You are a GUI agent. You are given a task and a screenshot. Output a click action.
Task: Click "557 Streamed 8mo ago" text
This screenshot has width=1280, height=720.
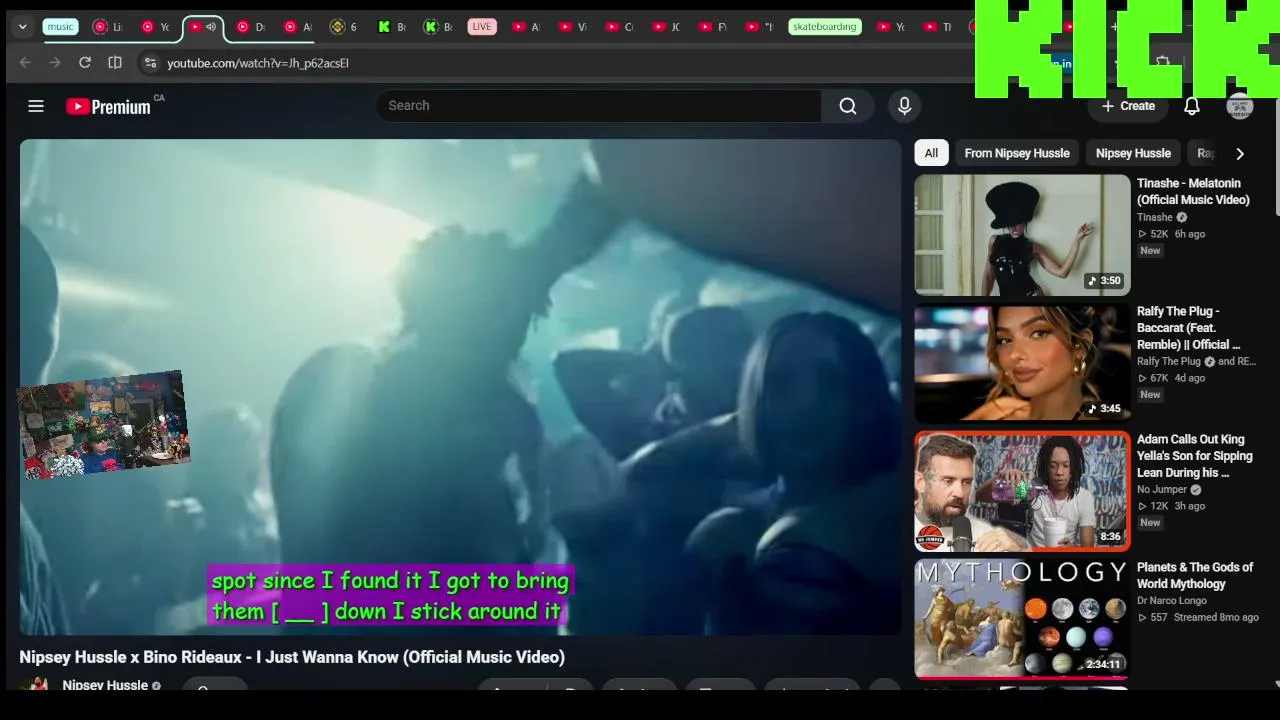tap(1198, 618)
